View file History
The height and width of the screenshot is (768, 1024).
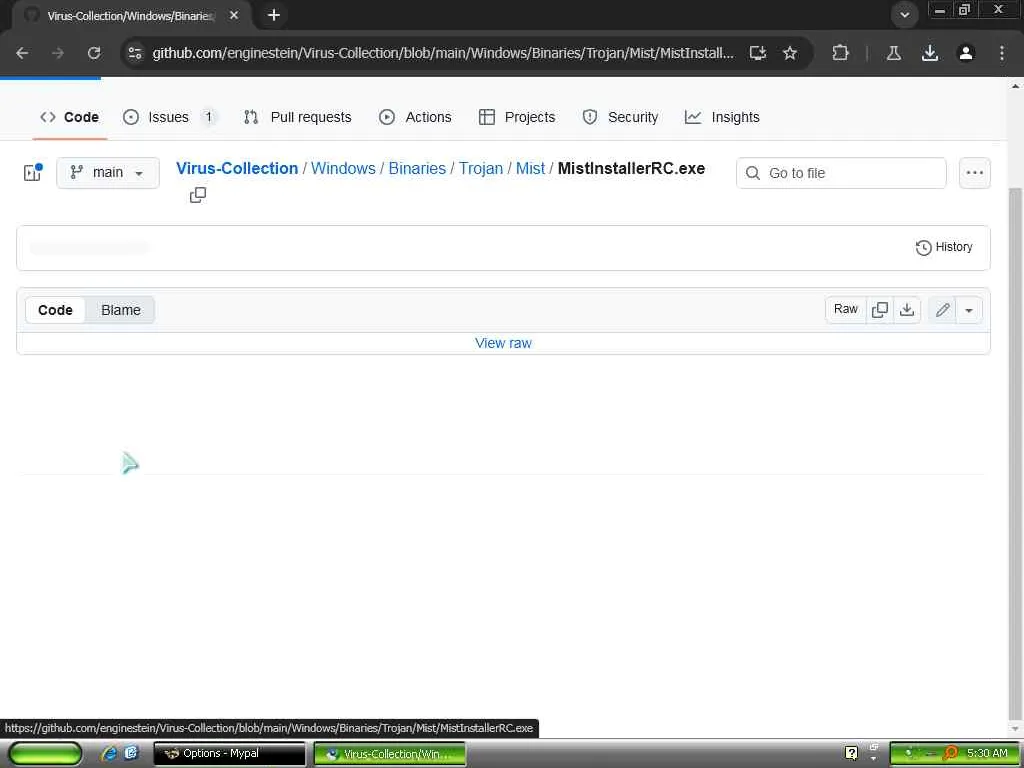[x=944, y=247]
